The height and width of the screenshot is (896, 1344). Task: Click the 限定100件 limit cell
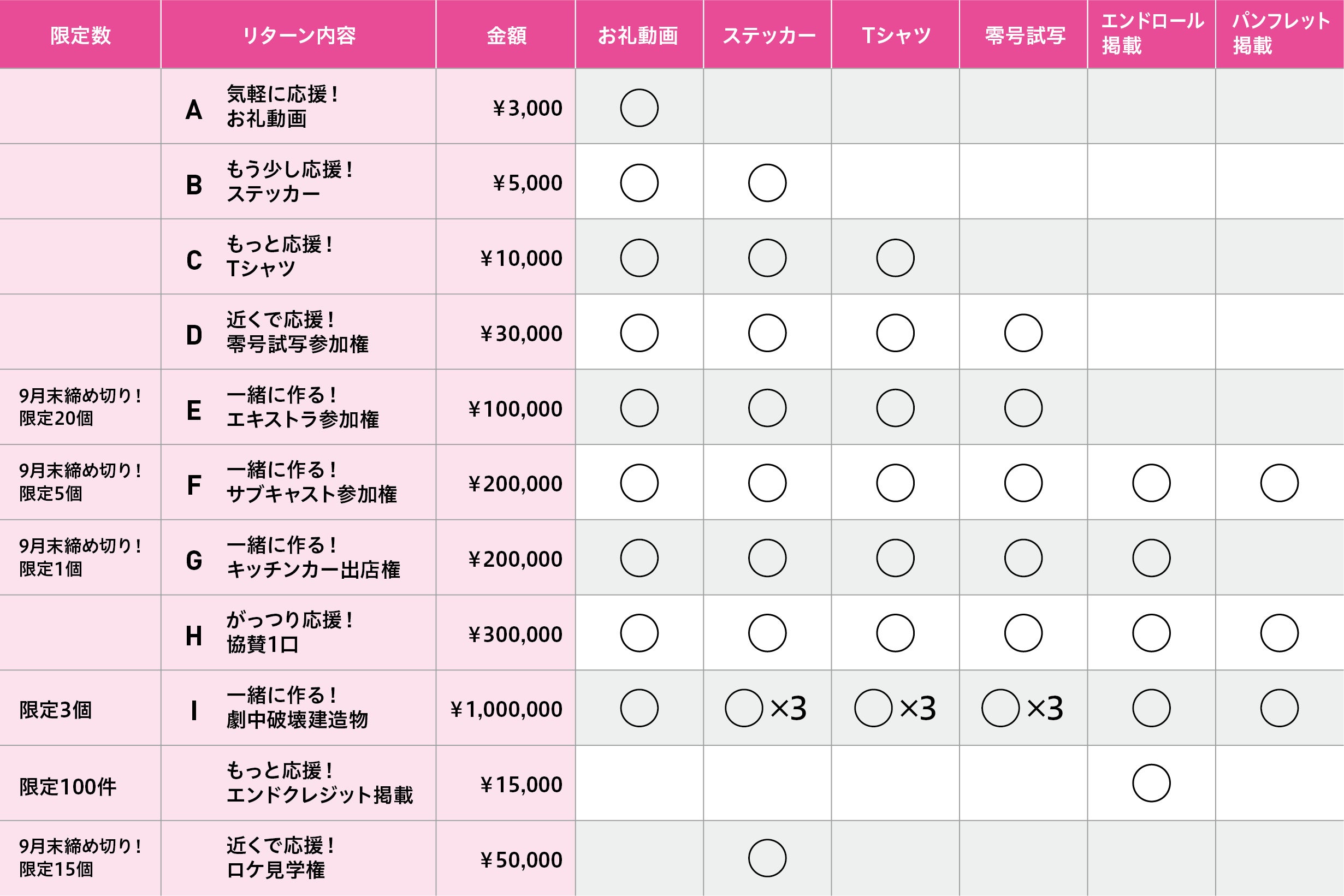[67, 787]
